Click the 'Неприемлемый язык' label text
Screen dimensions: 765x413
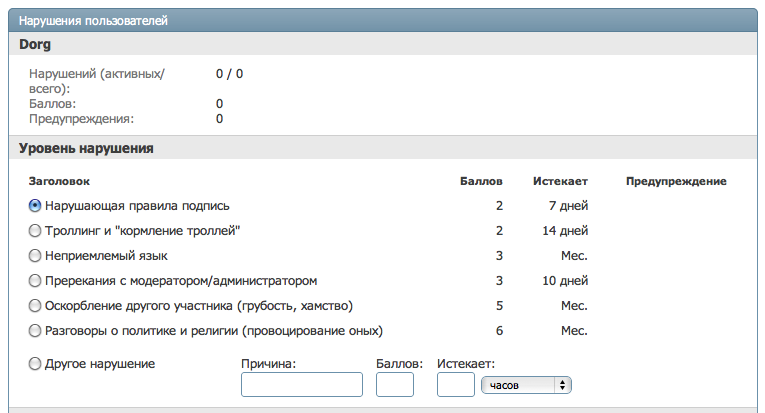(106, 256)
